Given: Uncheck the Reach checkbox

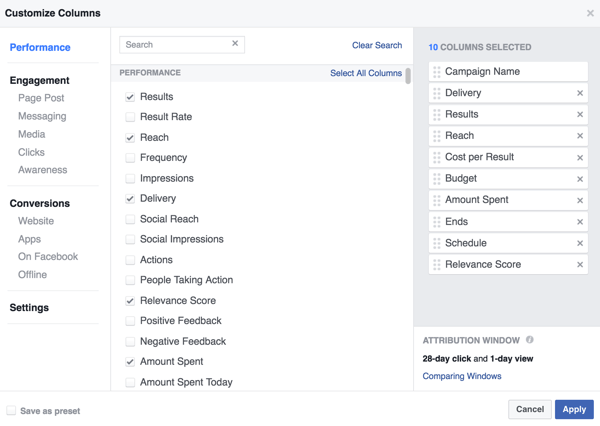Looking at the screenshot, I should (130, 137).
